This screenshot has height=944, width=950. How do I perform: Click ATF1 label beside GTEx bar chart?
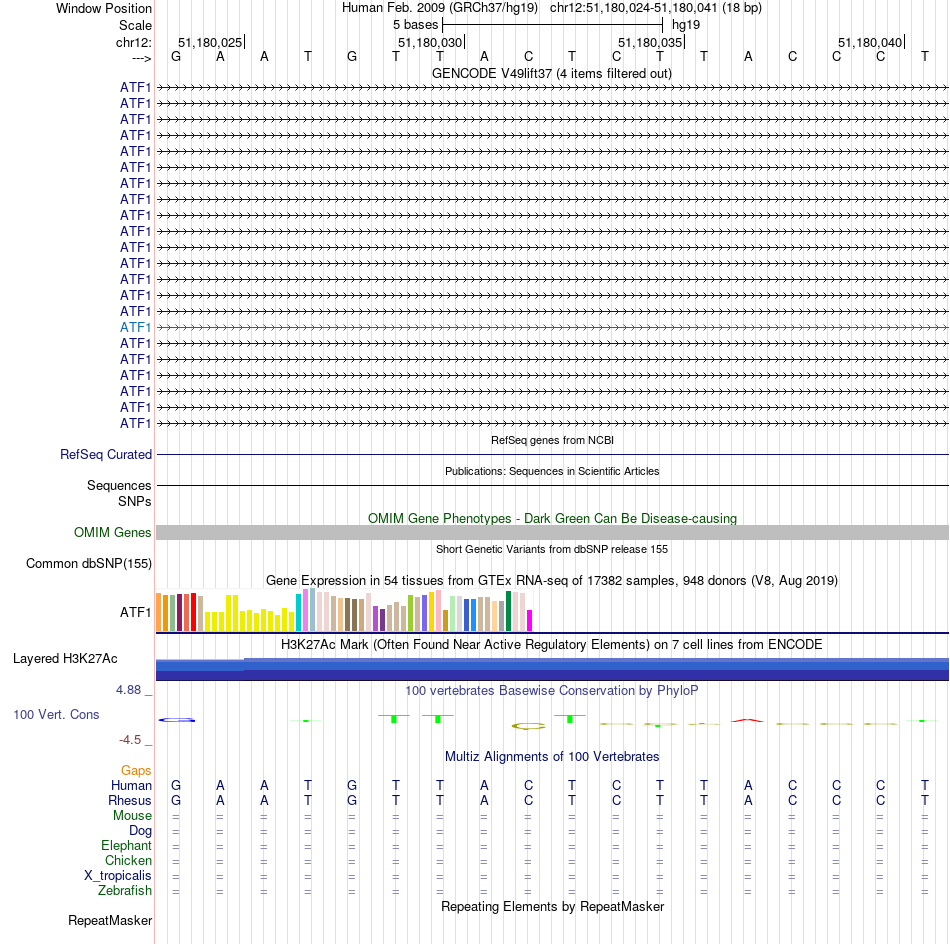135,613
